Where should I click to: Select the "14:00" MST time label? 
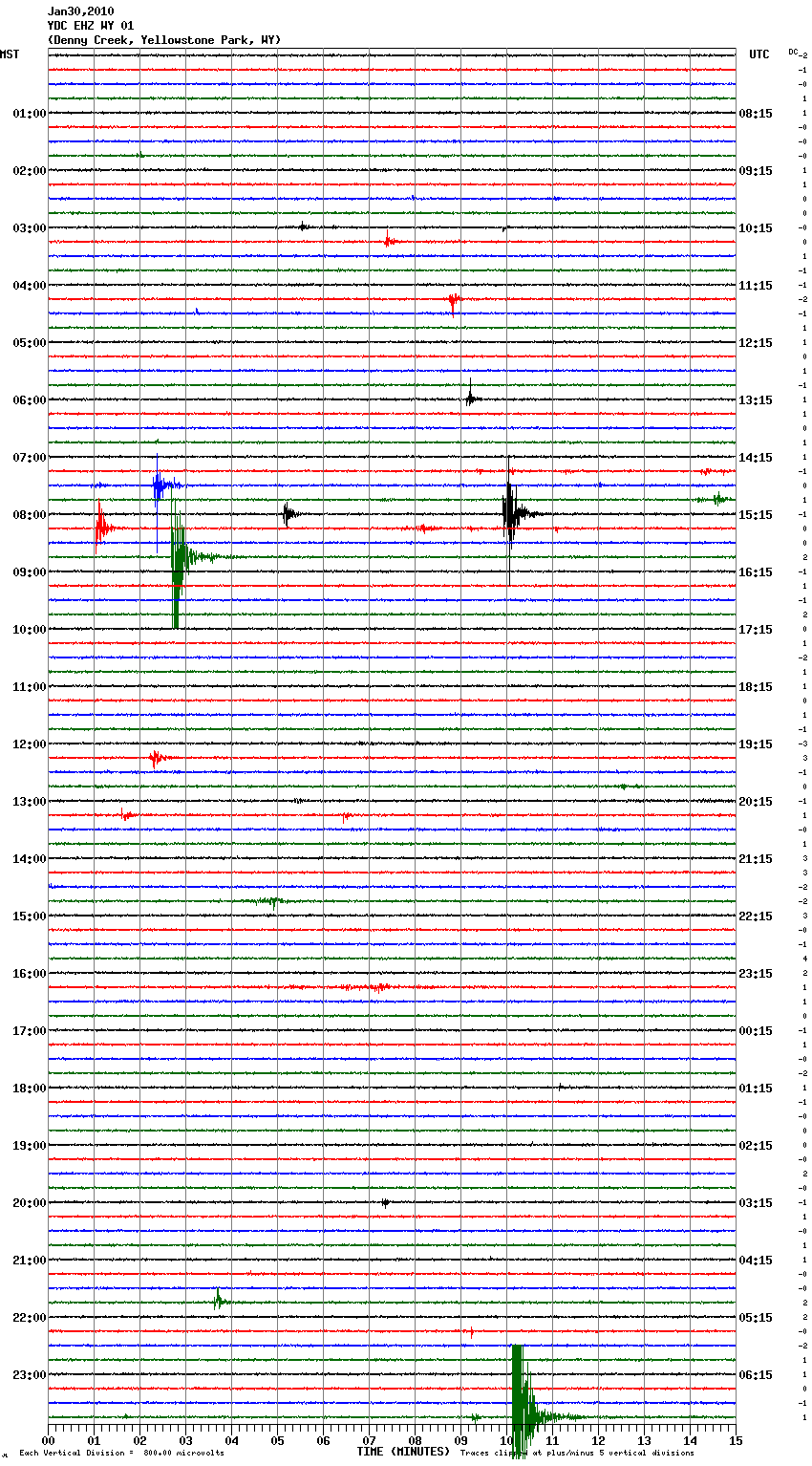[30, 859]
